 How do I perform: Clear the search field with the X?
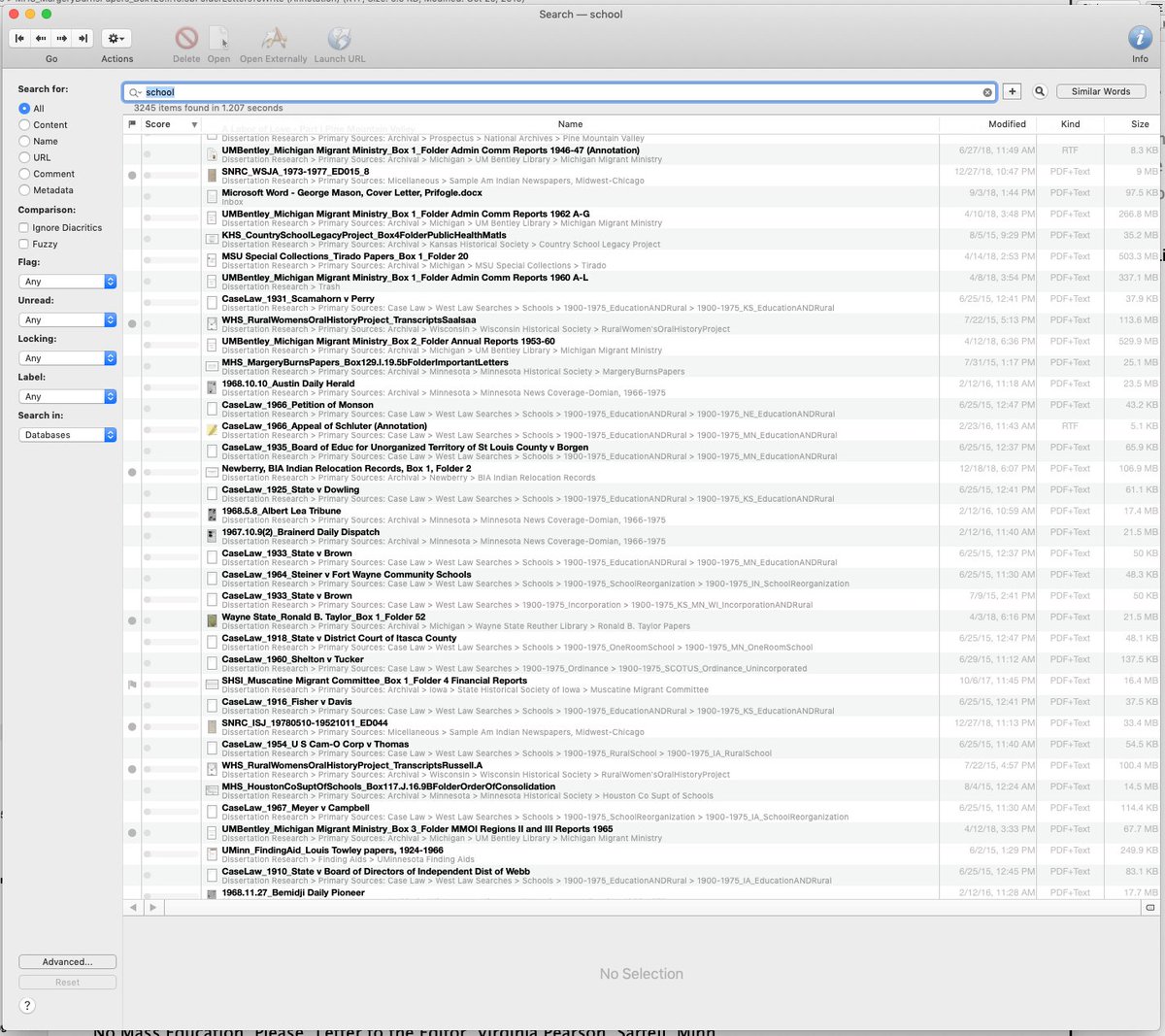point(987,92)
